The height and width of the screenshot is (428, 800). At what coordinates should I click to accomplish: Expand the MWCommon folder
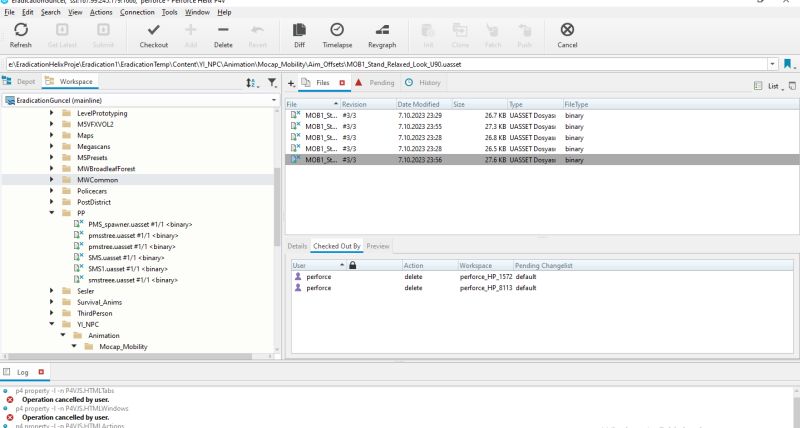point(52,180)
